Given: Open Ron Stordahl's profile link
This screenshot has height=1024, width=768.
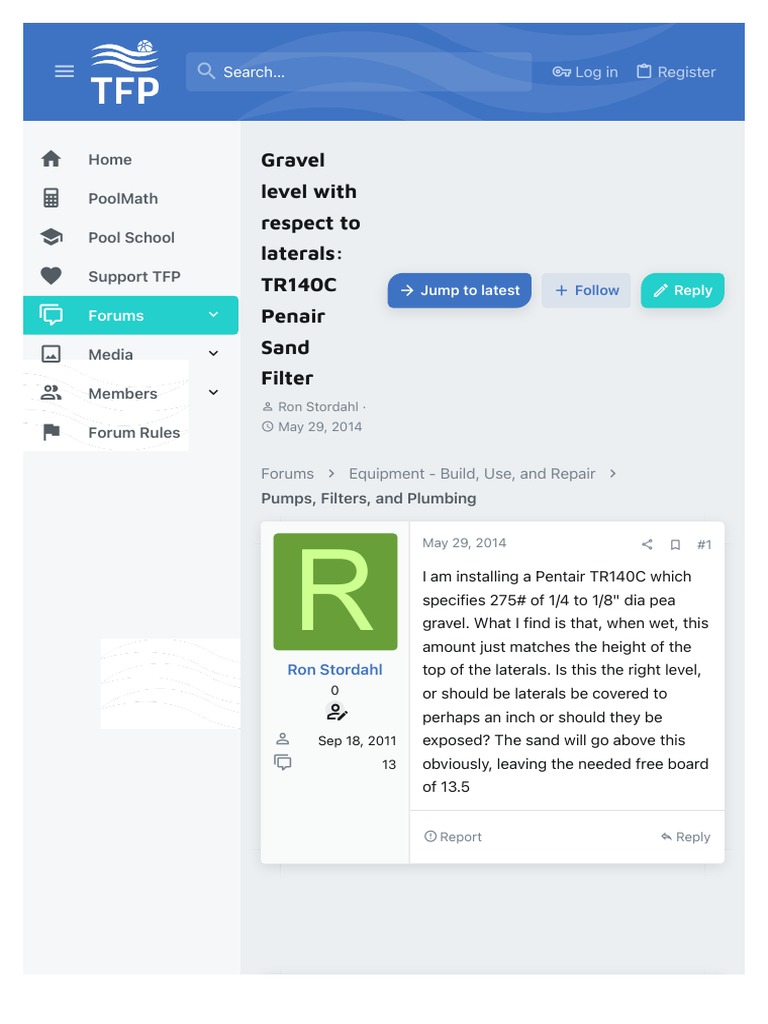Looking at the screenshot, I should coord(334,669).
